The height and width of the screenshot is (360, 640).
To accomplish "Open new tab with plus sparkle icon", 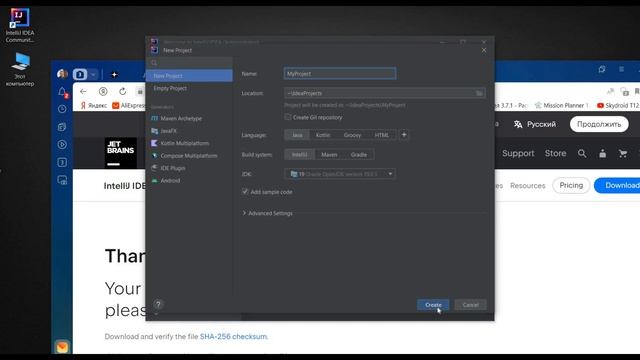I will (x=114, y=74).
